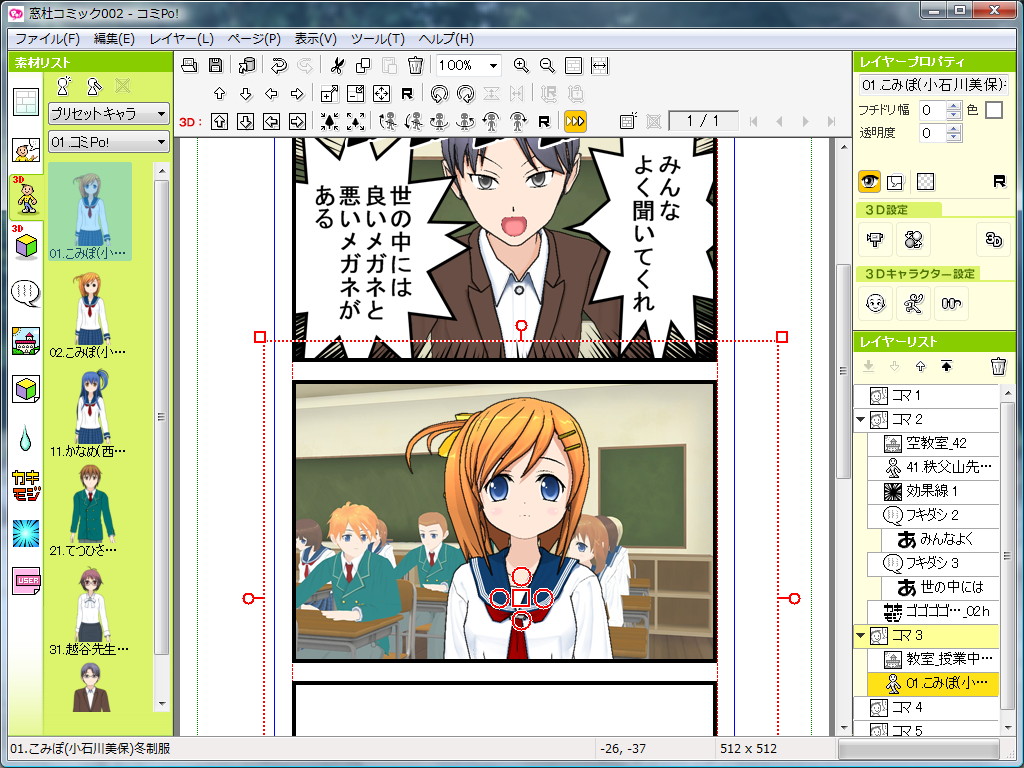This screenshot has width=1024, height=768.
Task: Undo the last action
Action: [279, 65]
